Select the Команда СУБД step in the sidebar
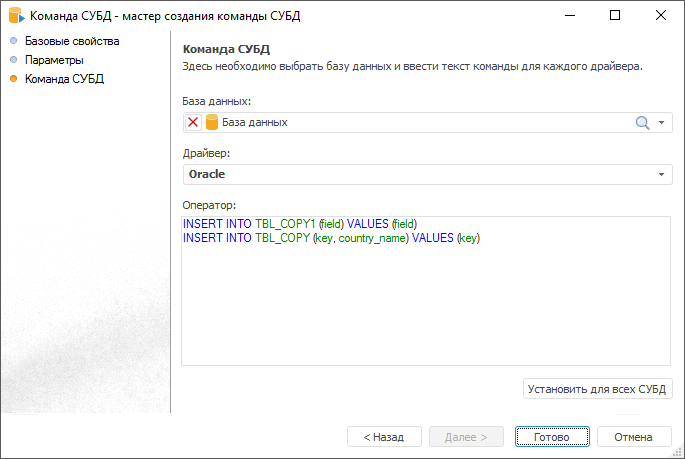 point(64,78)
